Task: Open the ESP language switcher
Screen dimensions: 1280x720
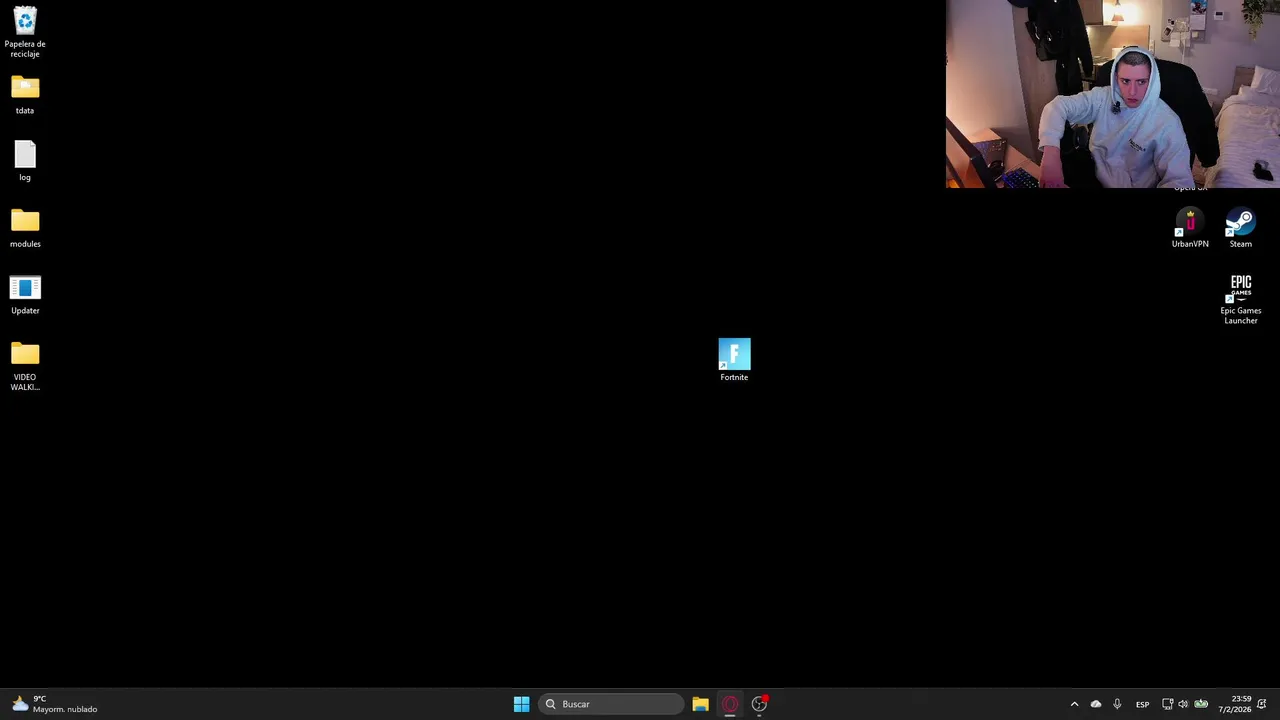Action: click(x=1142, y=704)
